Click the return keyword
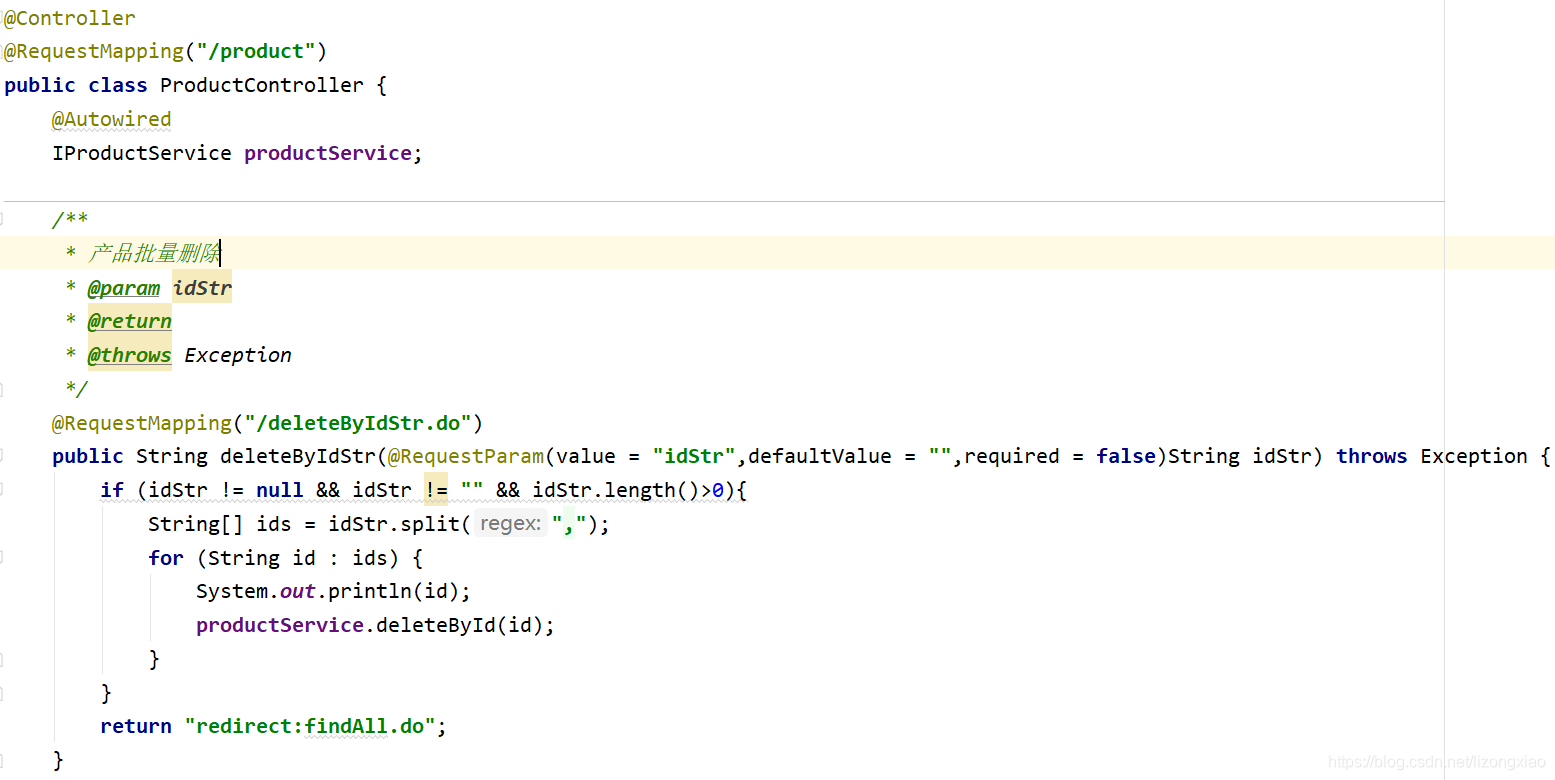Image resolution: width=1555 pixels, height=780 pixels. pyautogui.click(x=136, y=726)
